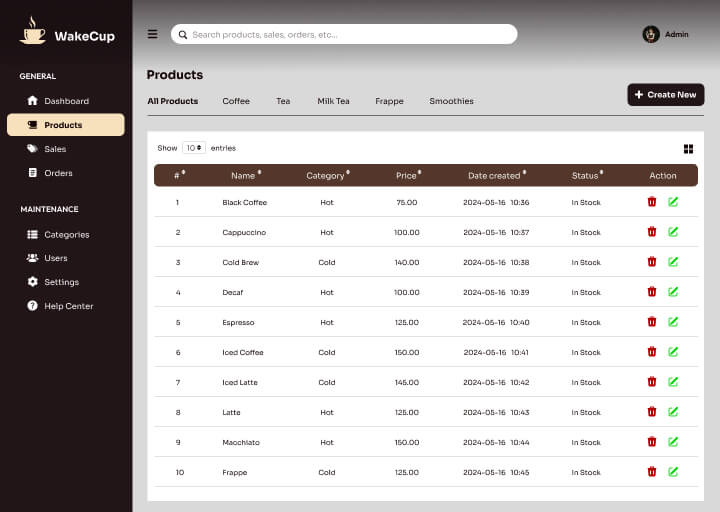Delete the Macchiato row
720x512 pixels.
coord(652,442)
